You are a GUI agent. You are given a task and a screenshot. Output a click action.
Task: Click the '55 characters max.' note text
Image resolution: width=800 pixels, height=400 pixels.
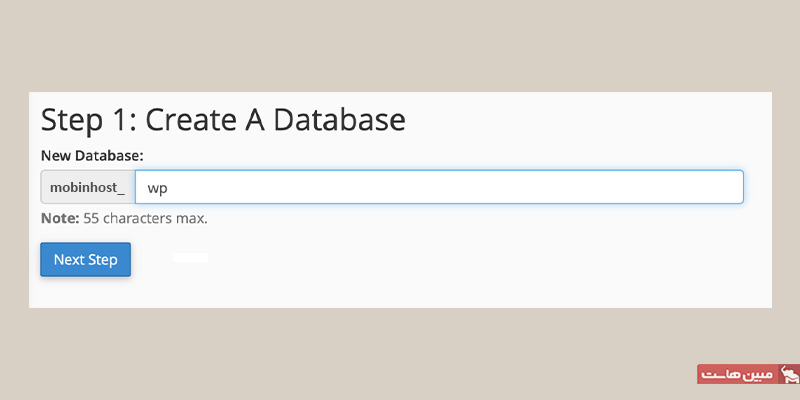point(145,218)
